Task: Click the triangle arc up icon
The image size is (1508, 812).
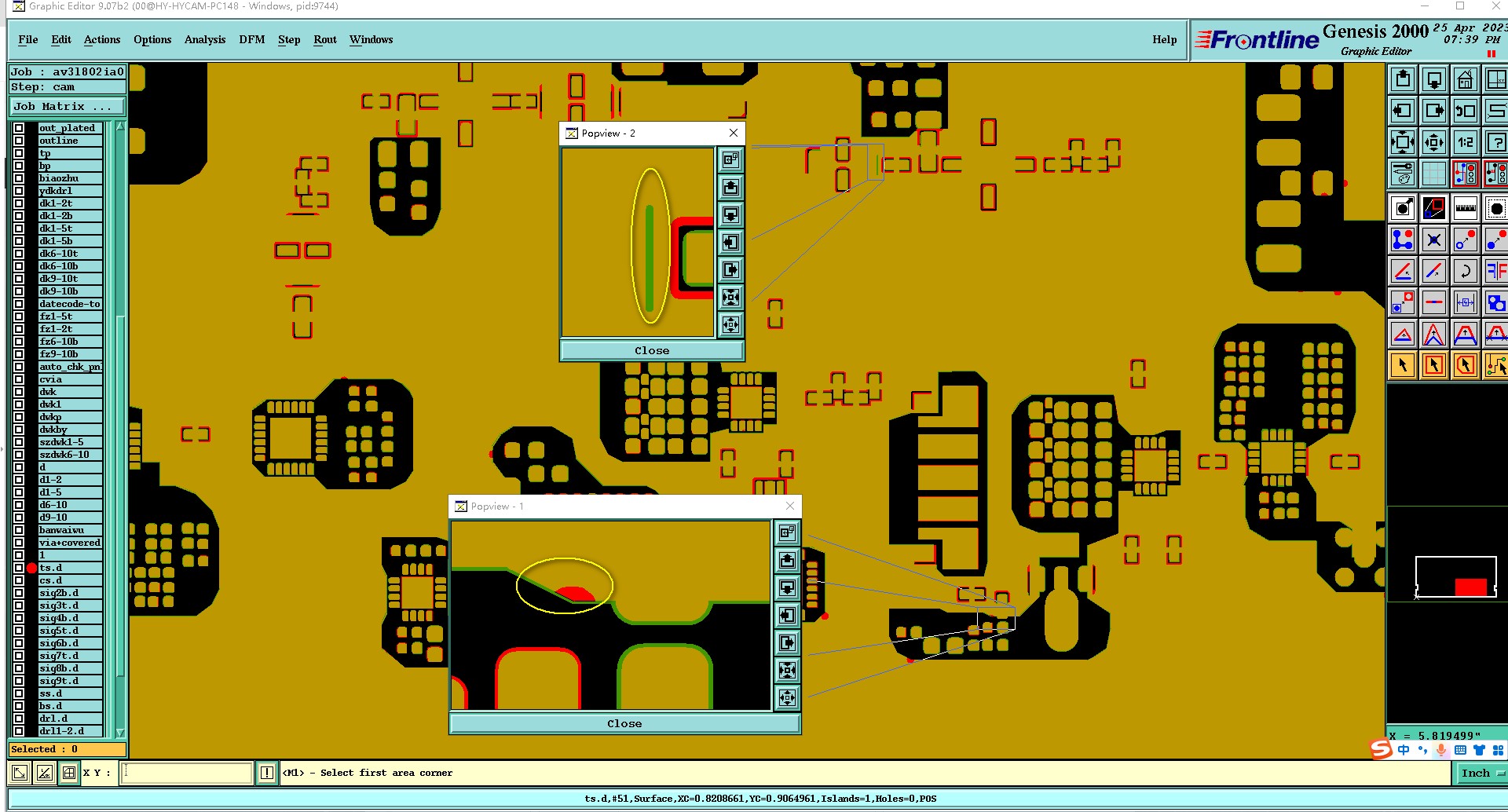Action: click(x=1403, y=335)
